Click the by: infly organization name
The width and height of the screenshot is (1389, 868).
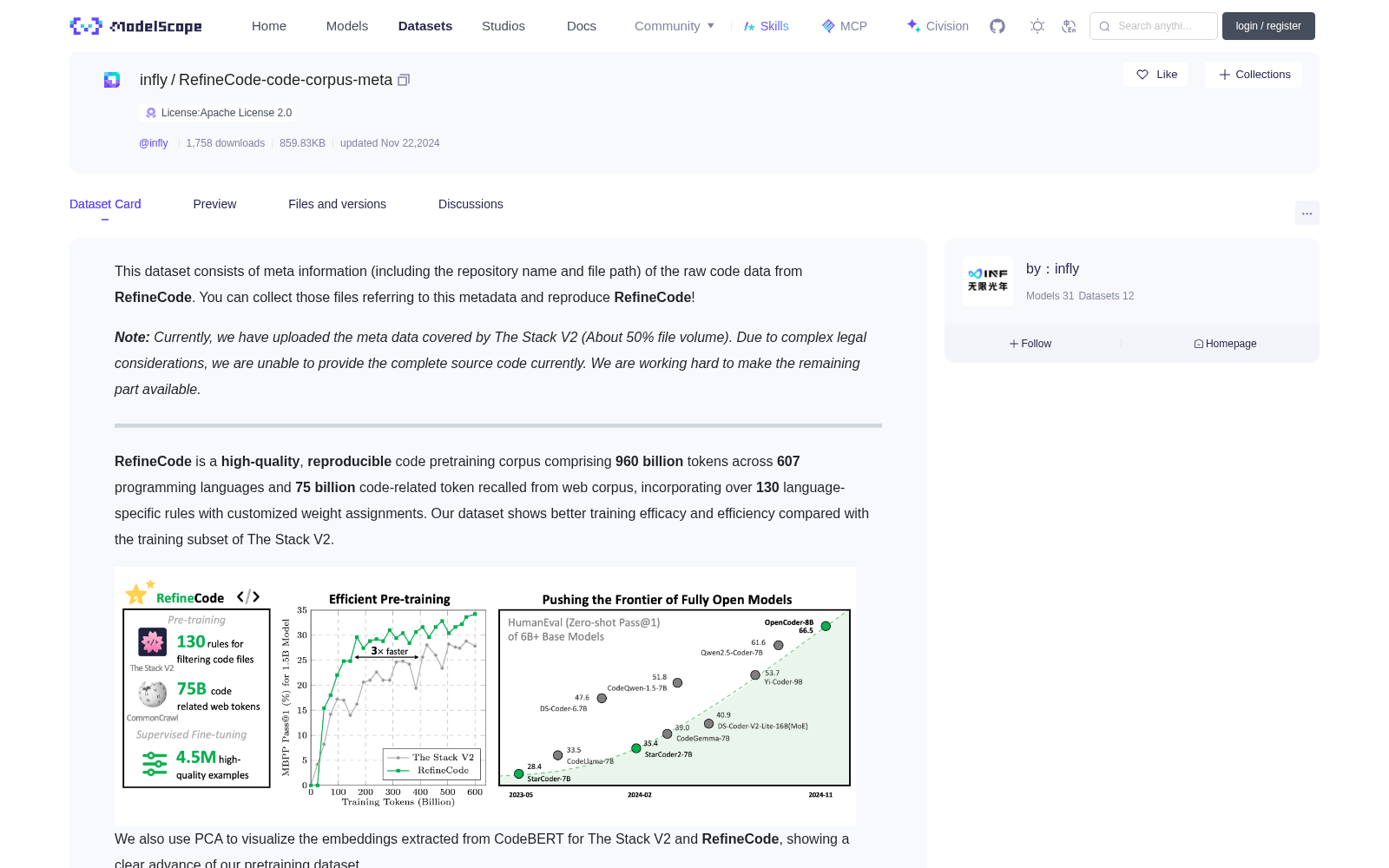click(x=1052, y=269)
